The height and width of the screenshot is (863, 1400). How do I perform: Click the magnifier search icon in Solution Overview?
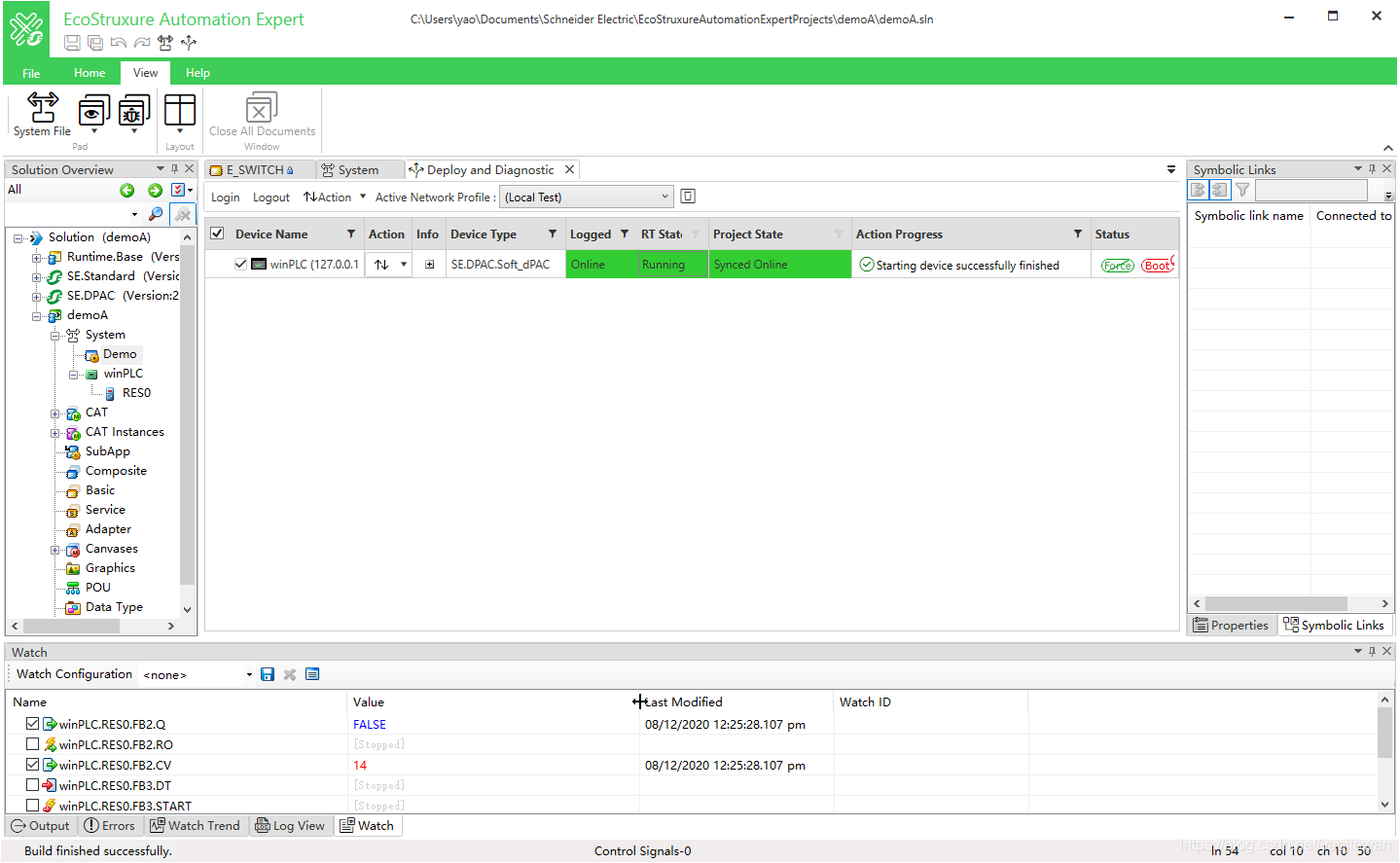pyautogui.click(x=156, y=214)
